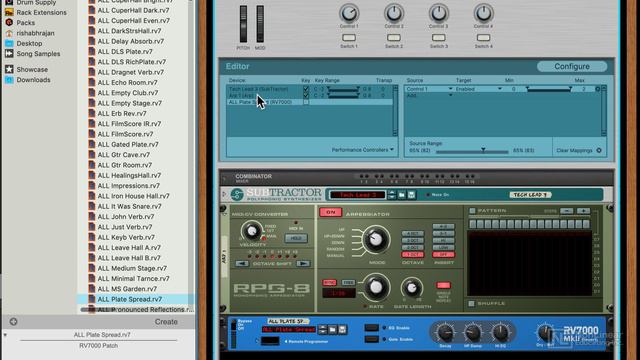Click the Mod wheel
Screen dimensions: 640x360
260,24
